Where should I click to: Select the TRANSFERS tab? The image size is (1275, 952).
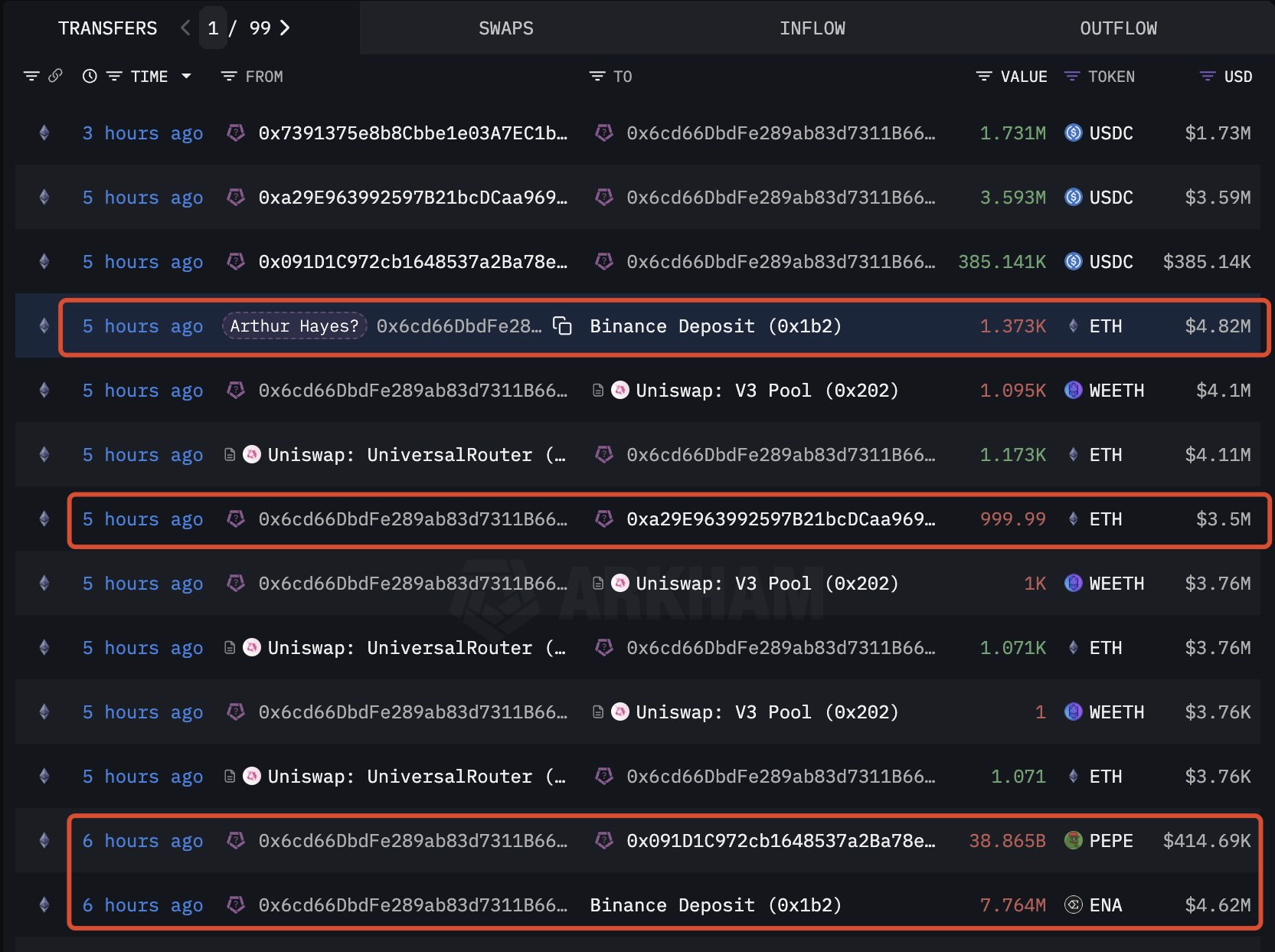[x=107, y=28]
